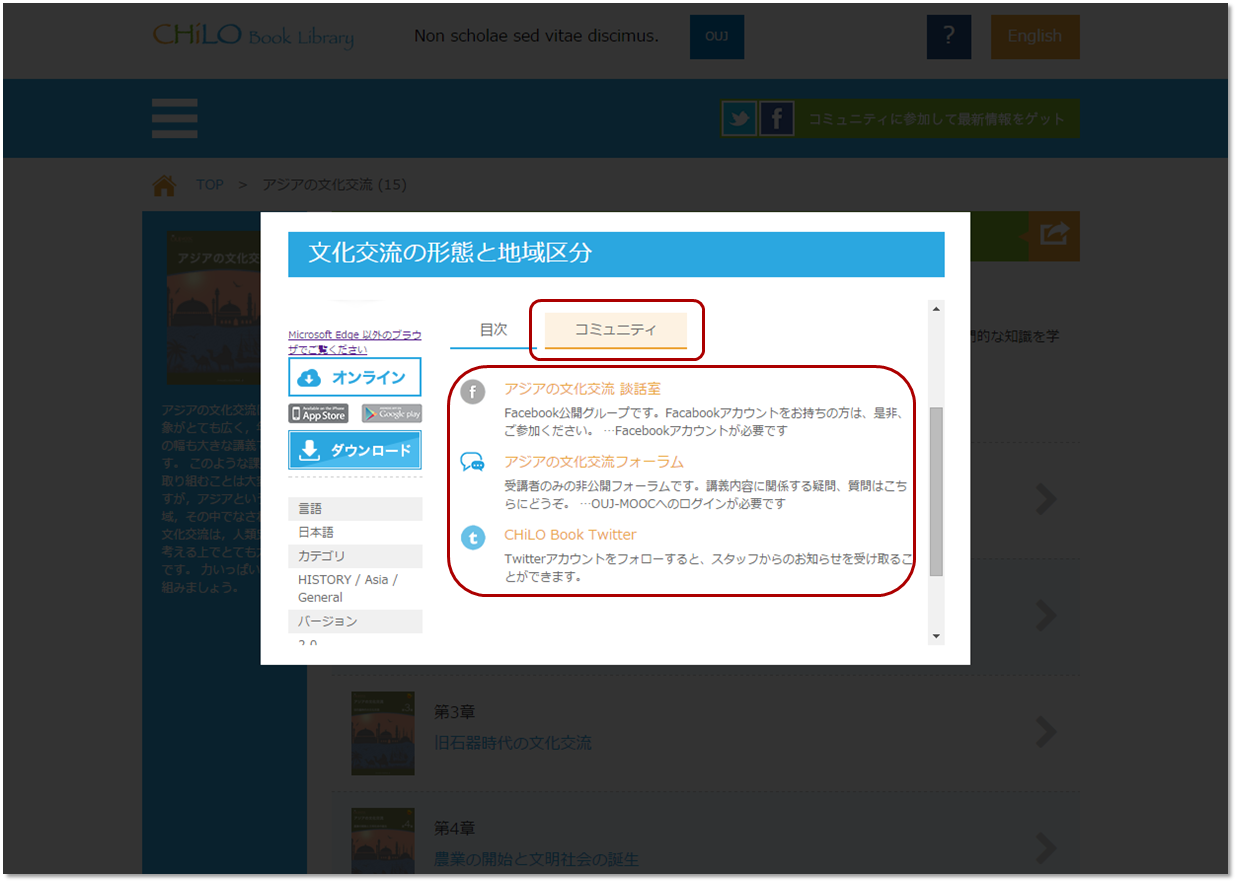This screenshot has width=1237, height=883.
Task: Click the App Store badge
Action: (317, 413)
